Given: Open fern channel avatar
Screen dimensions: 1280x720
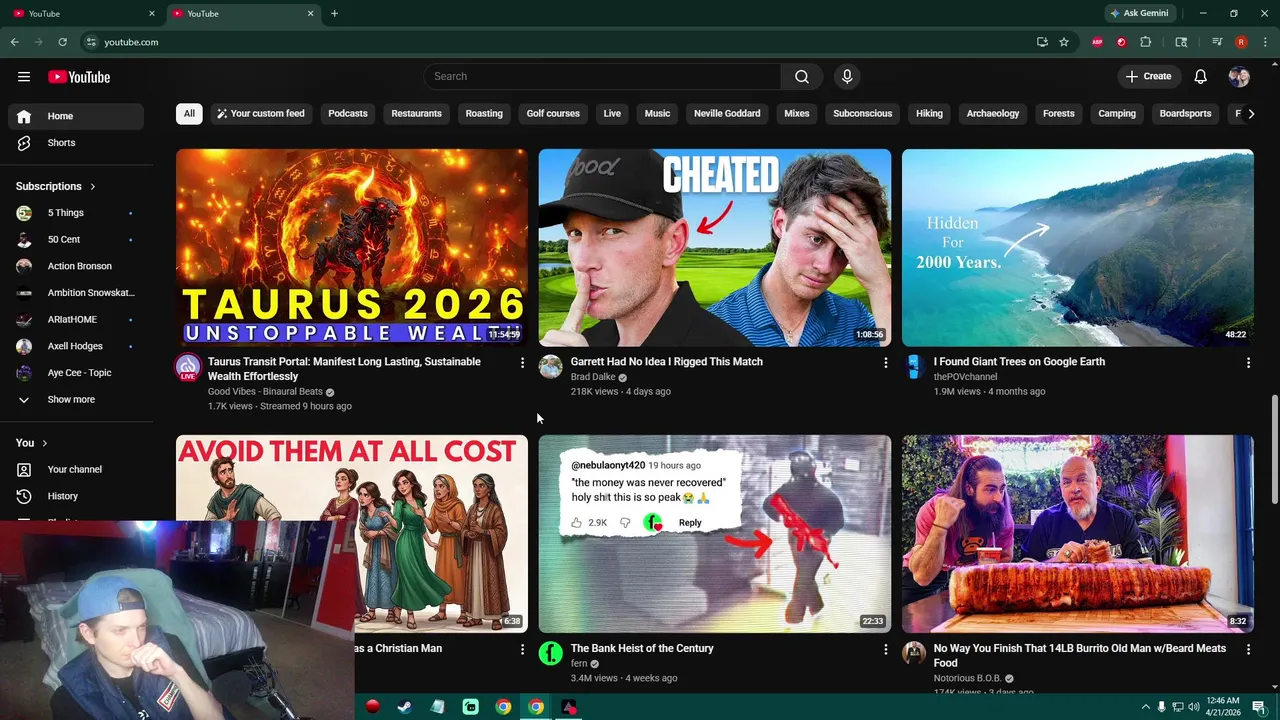Looking at the screenshot, I should [551, 653].
